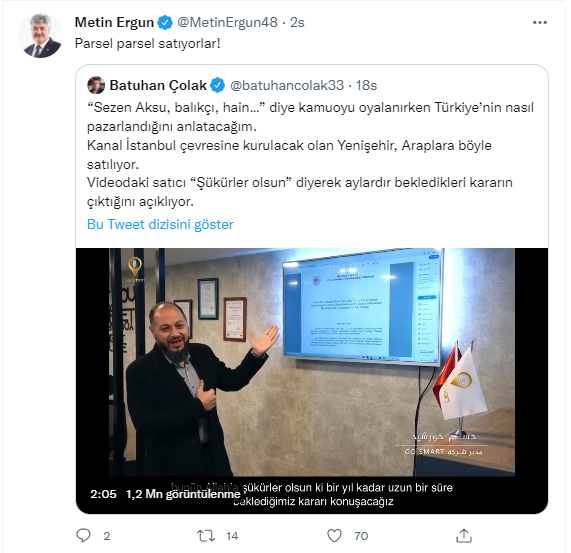Click the retweet arrows icon
Image resolution: width=571 pixels, height=553 pixels.
(x=206, y=536)
